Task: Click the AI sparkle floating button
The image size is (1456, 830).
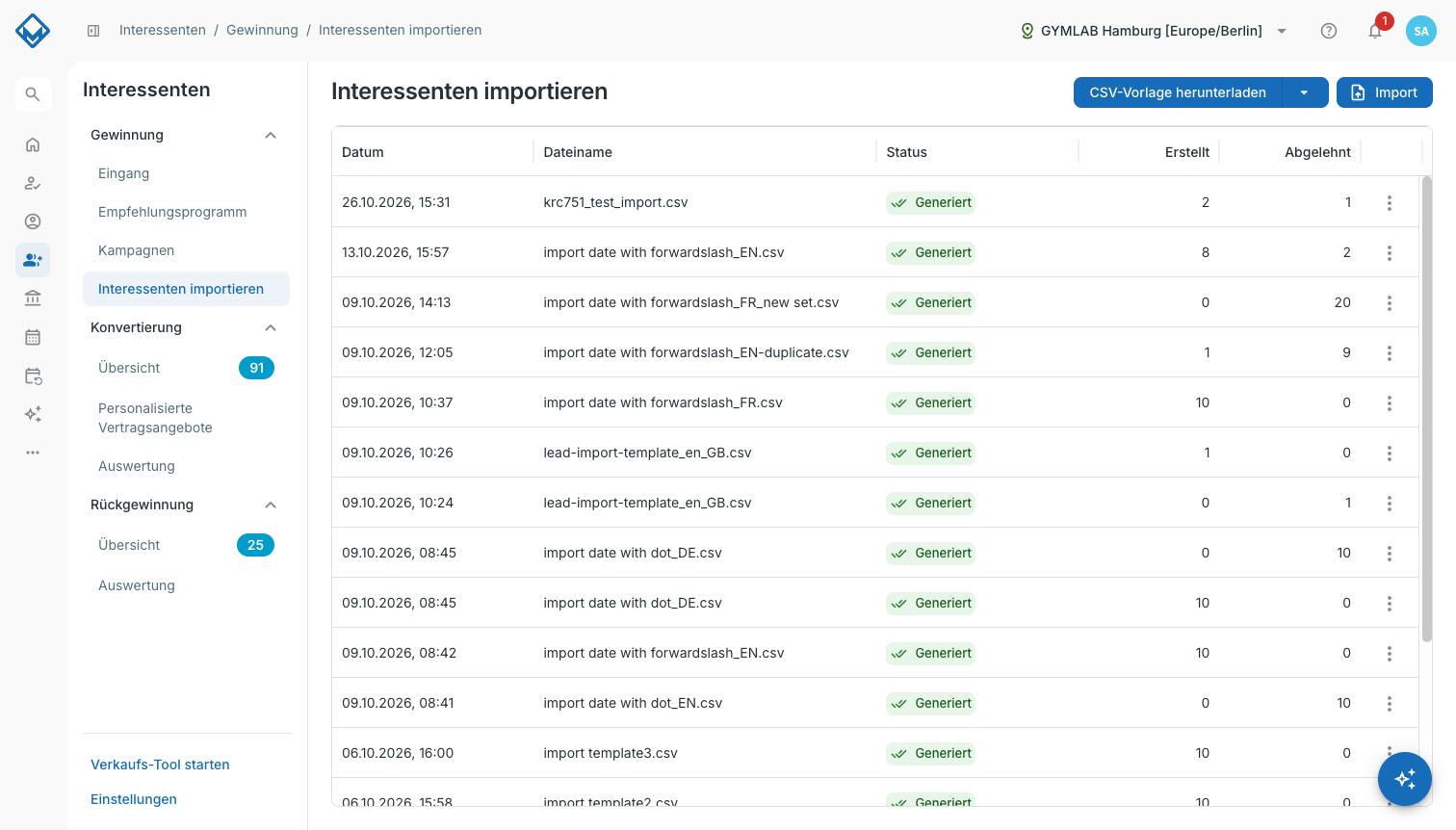Action: pyautogui.click(x=1405, y=779)
